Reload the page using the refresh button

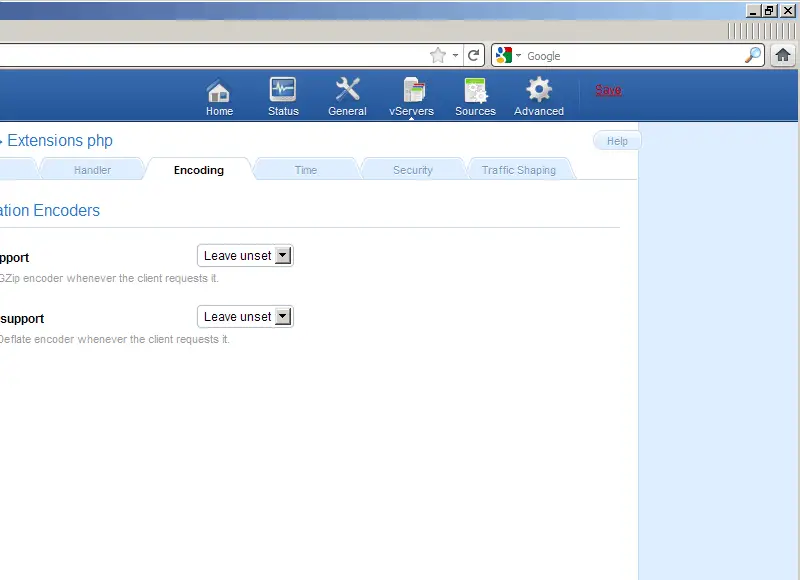474,56
